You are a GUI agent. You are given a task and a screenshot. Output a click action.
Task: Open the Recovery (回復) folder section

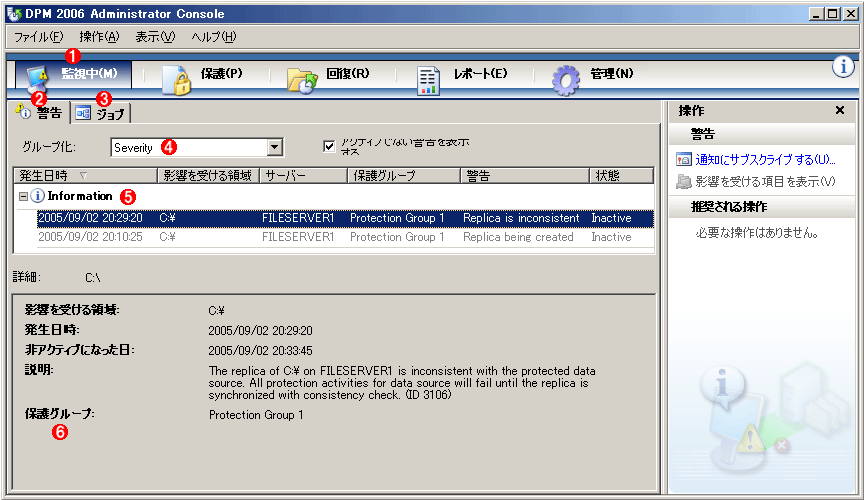pyautogui.click(x=328, y=79)
